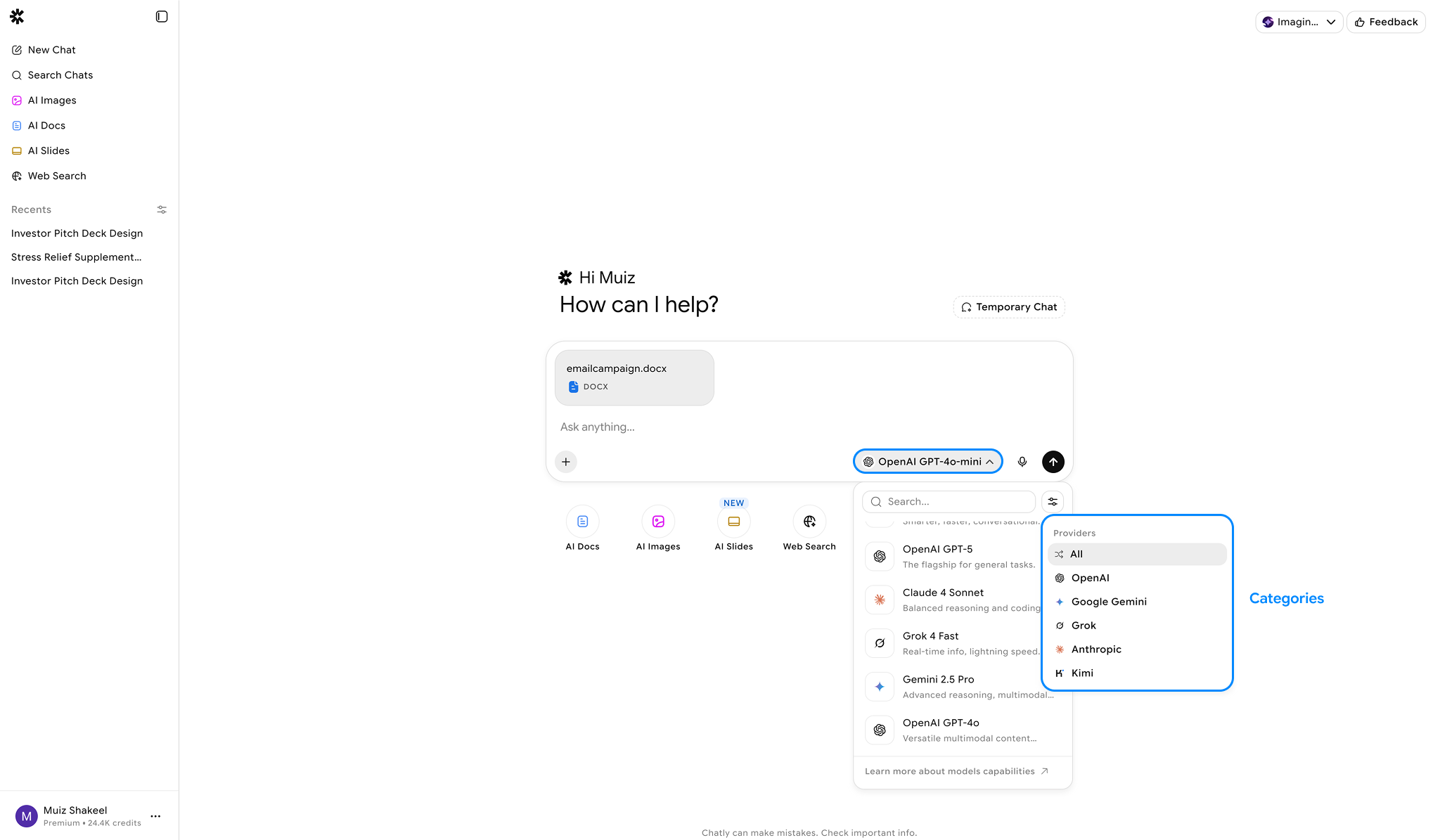Screen dimensions: 1440x840
Task: Collapse the OpenAI GPT-4o-mini model dropdown
Action: (927, 462)
